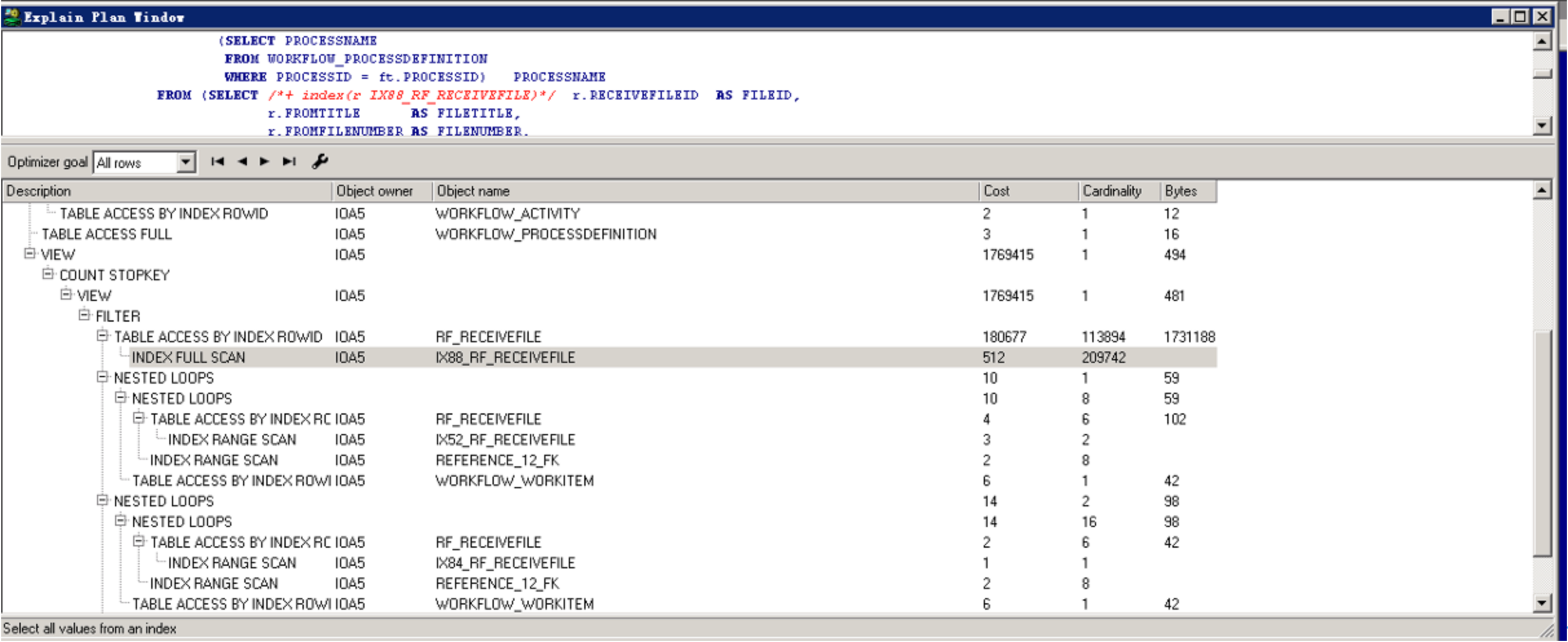
Task: Click plan tree scroll up arrow
Action: (1542, 191)
